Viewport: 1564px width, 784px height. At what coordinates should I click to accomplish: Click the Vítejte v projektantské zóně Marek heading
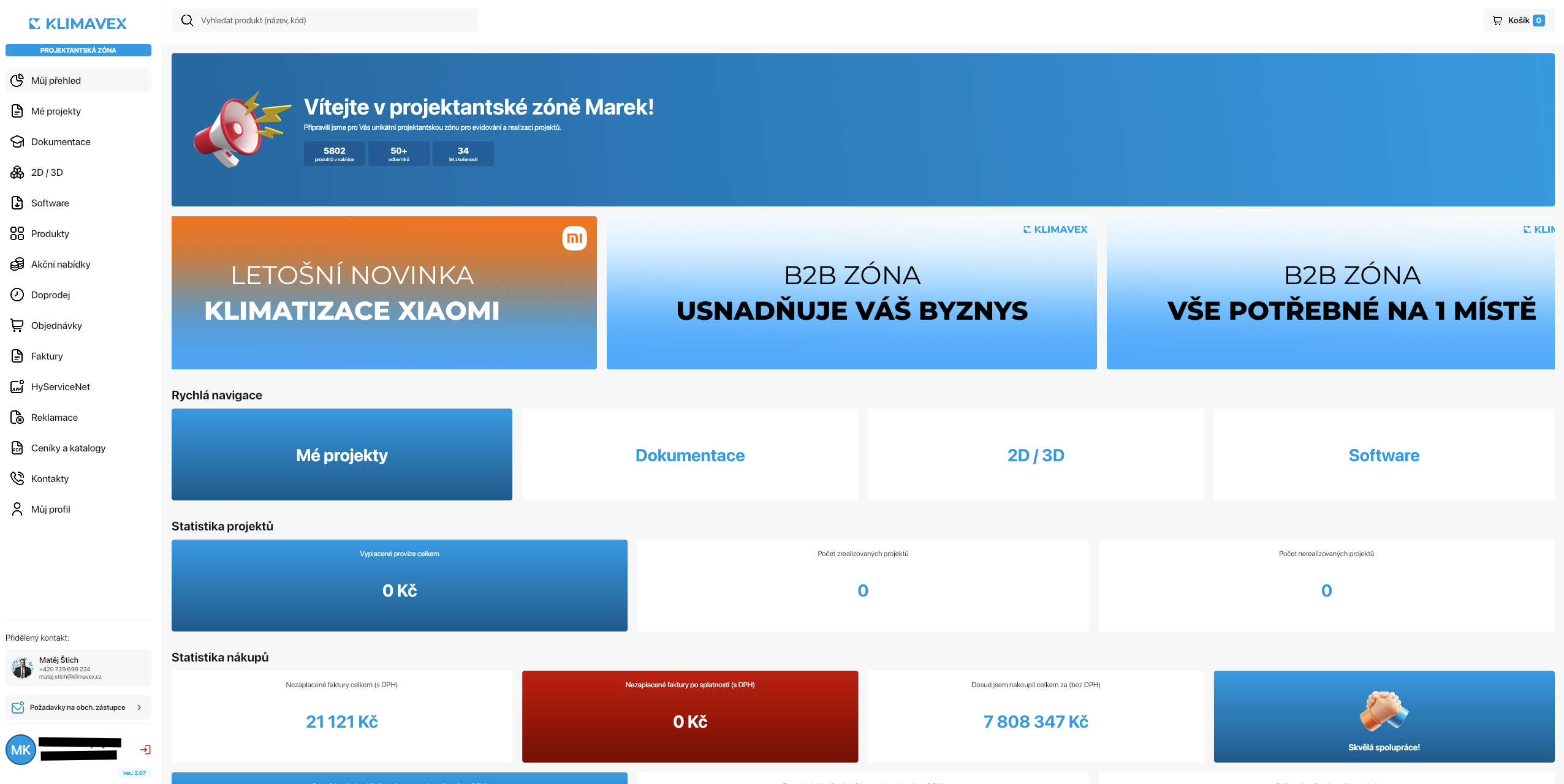479,107
